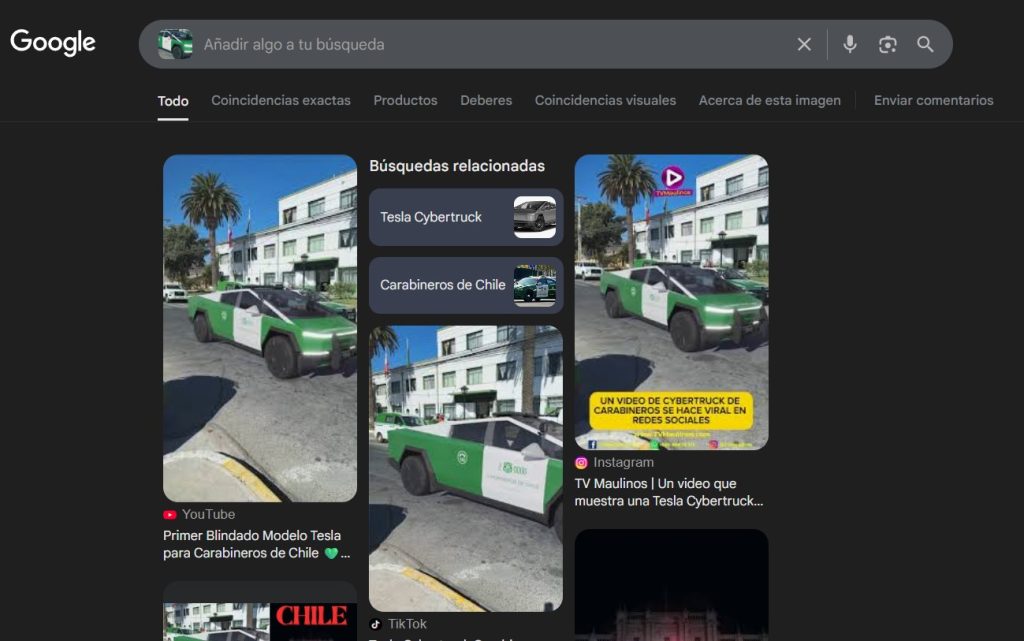Go to the Productos tab
This screenshot has height=641, width=1024.
[x=406, y=101]
